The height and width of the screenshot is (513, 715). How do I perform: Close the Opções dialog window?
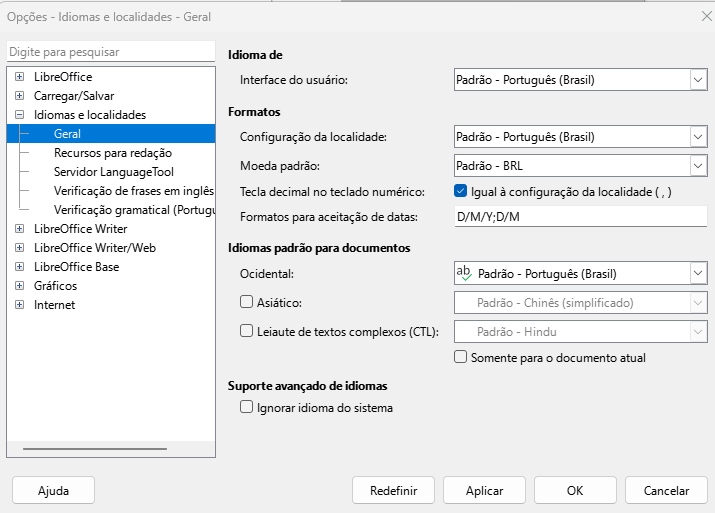coord(706,16)
